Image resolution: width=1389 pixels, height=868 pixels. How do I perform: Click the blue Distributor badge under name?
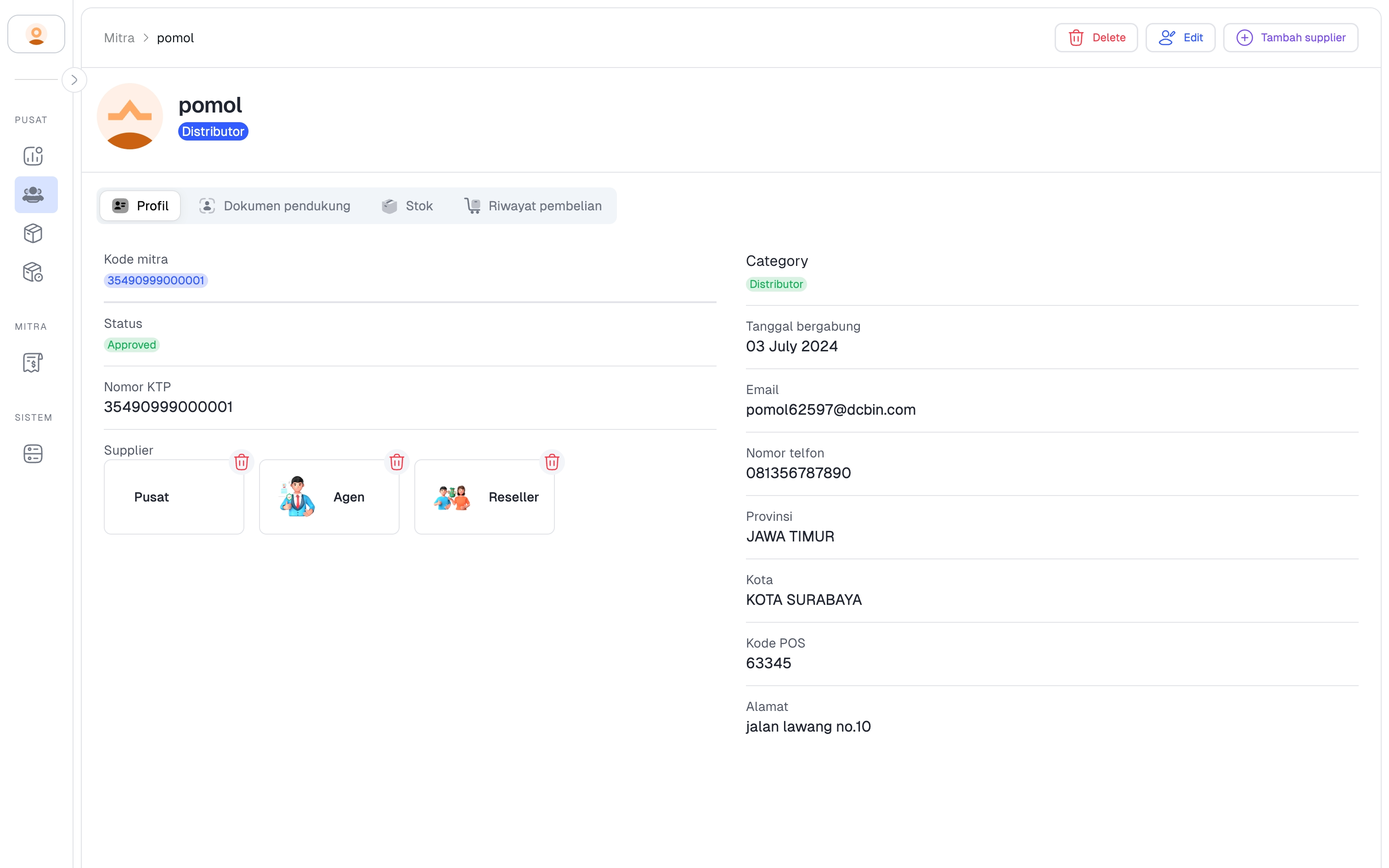click(x=213, y=131)
